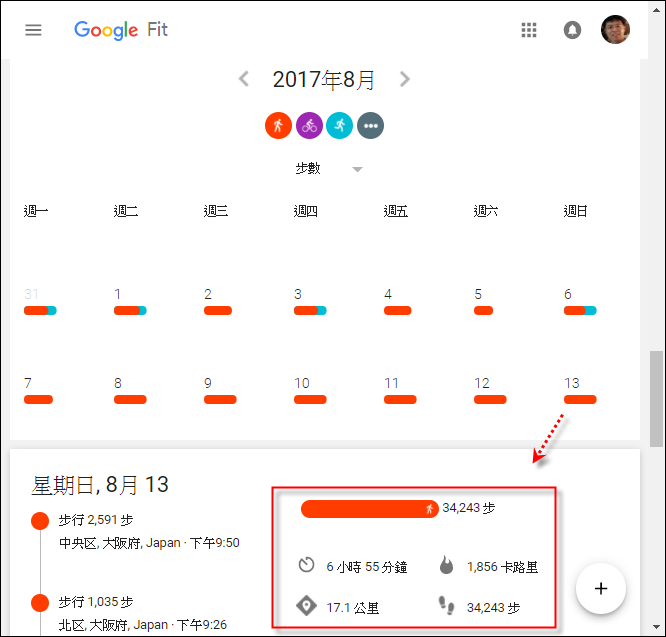Open the notifications bell

tap(572, 30)
